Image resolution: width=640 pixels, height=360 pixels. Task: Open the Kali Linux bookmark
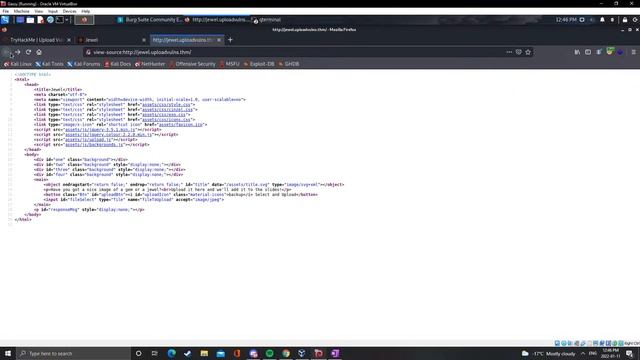(18, 64)
